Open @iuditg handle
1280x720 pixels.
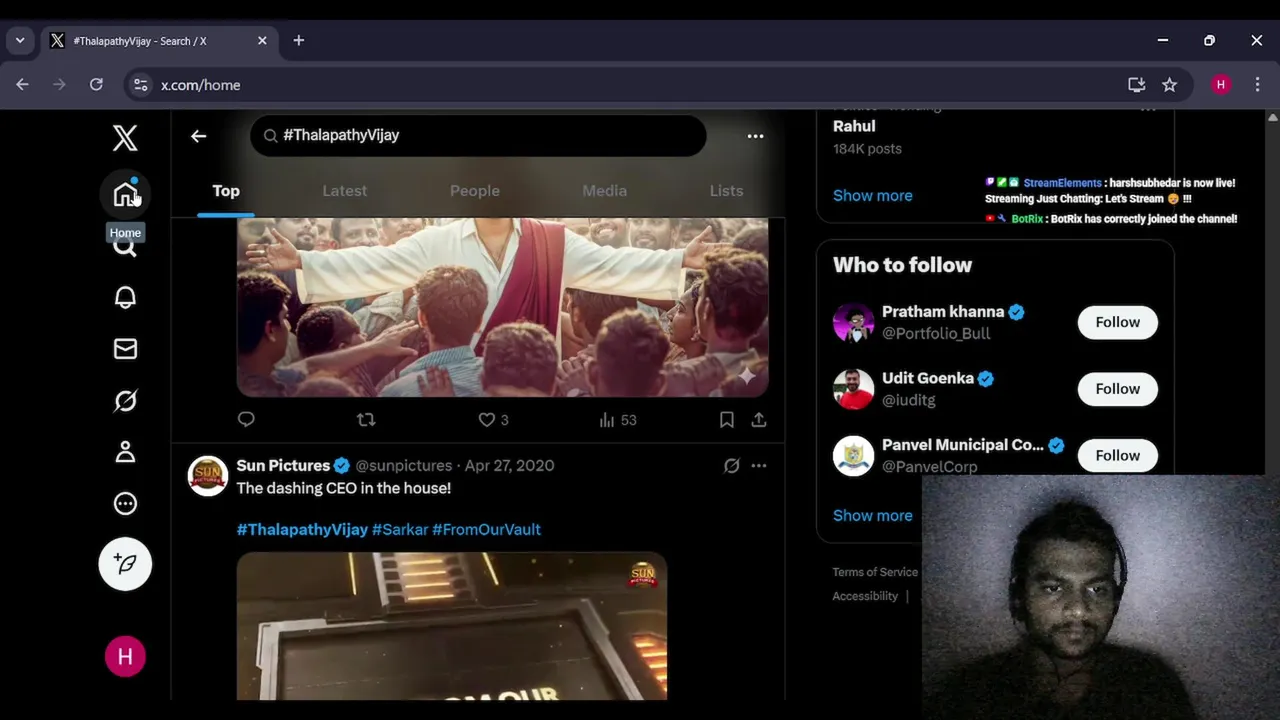tap(909, 400)
